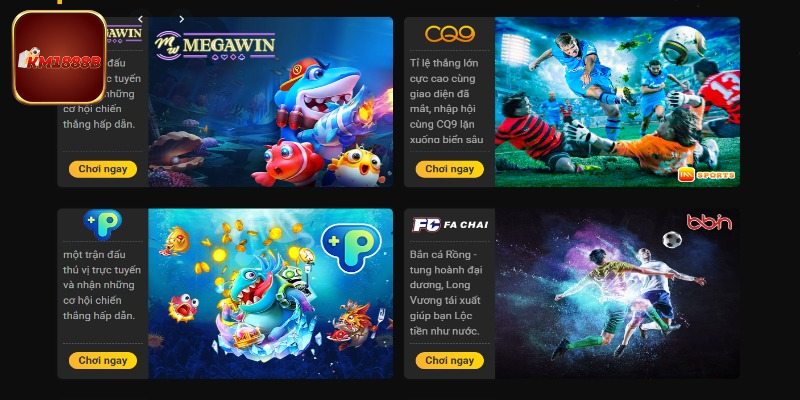Click Chơi ngay button on +P card
This screenshot has height=400, width=800.
click(103, 361)
